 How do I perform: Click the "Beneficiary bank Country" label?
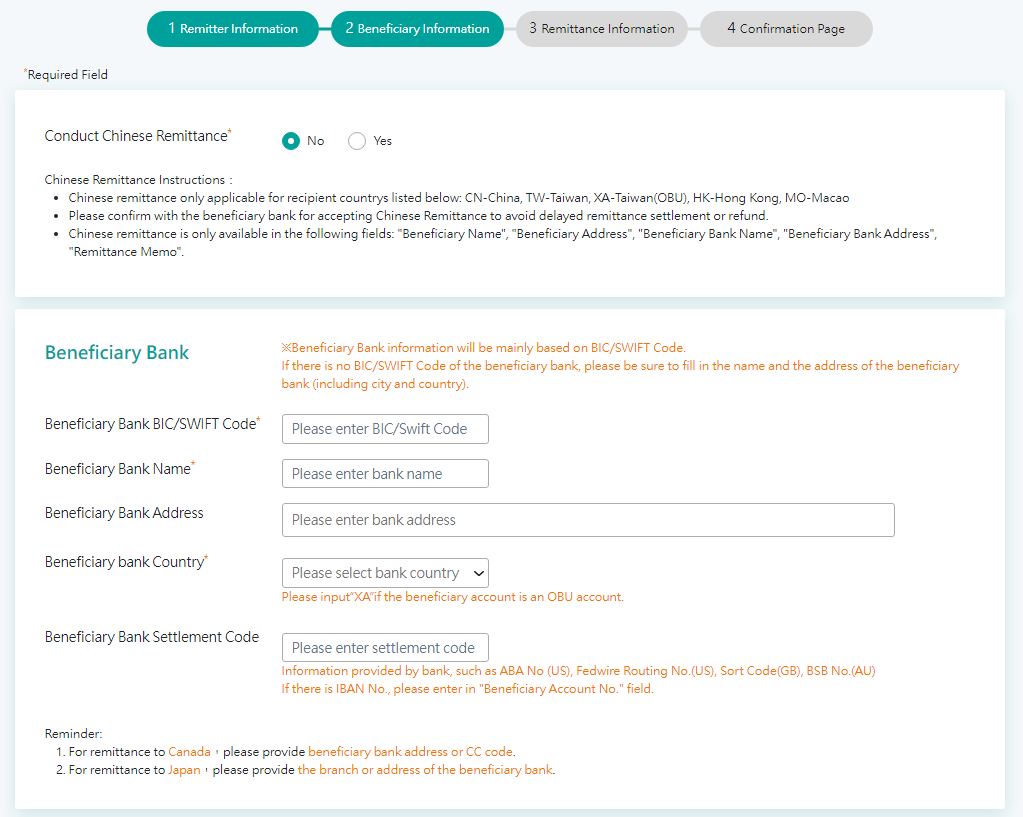click(x=124, y=562)
